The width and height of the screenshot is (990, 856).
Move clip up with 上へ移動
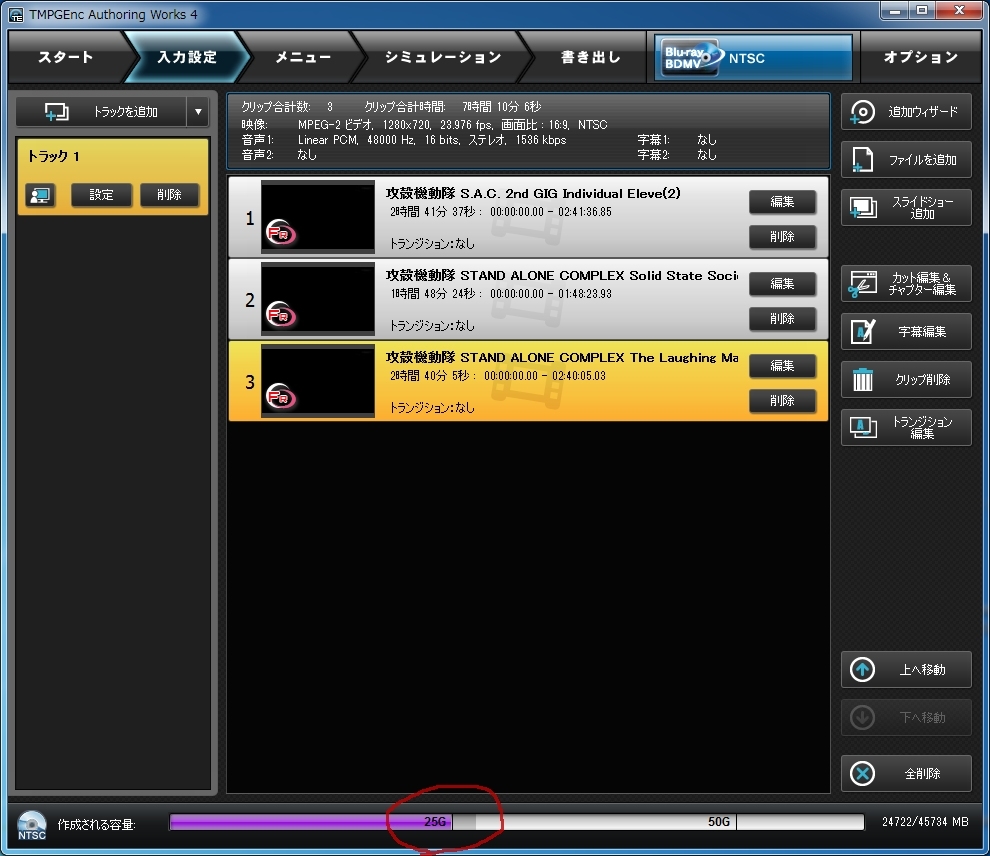[x=905, y=670]
